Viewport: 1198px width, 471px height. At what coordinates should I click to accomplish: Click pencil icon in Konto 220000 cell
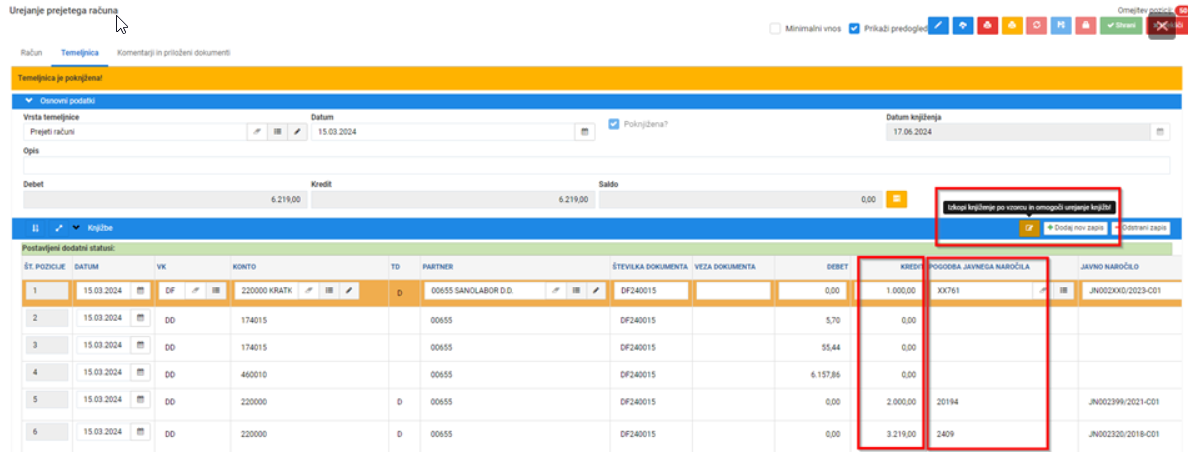click(349, 291)
